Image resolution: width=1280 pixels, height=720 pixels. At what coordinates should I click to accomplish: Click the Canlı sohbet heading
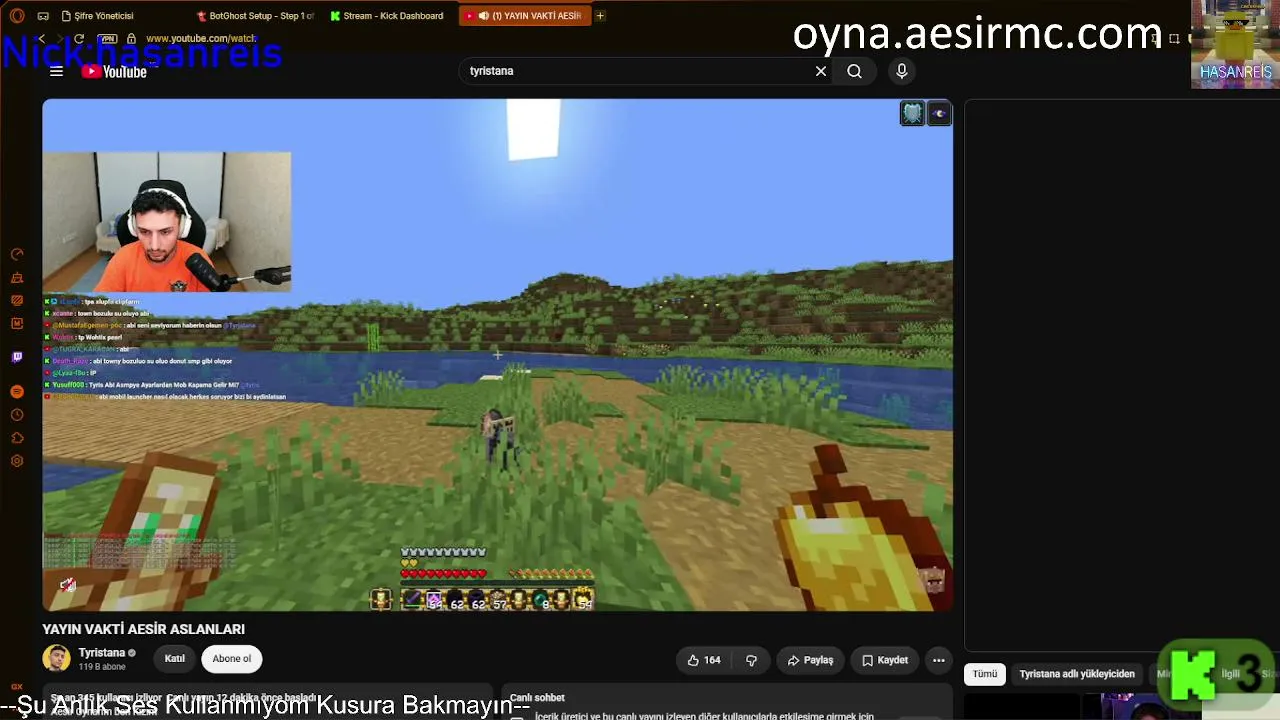pos(537,697)
